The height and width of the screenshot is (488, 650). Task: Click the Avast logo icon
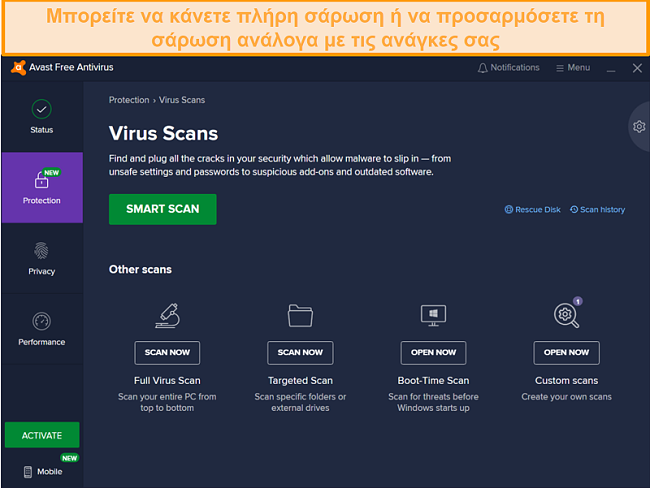click(18, 68)
